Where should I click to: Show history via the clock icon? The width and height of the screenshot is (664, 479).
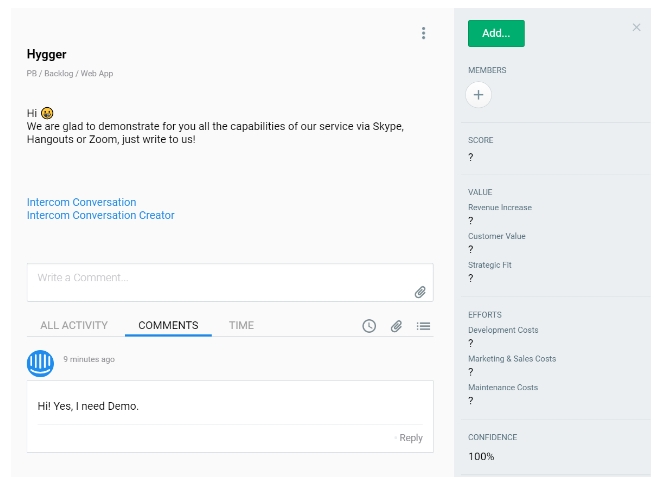(x=369, y=326)
